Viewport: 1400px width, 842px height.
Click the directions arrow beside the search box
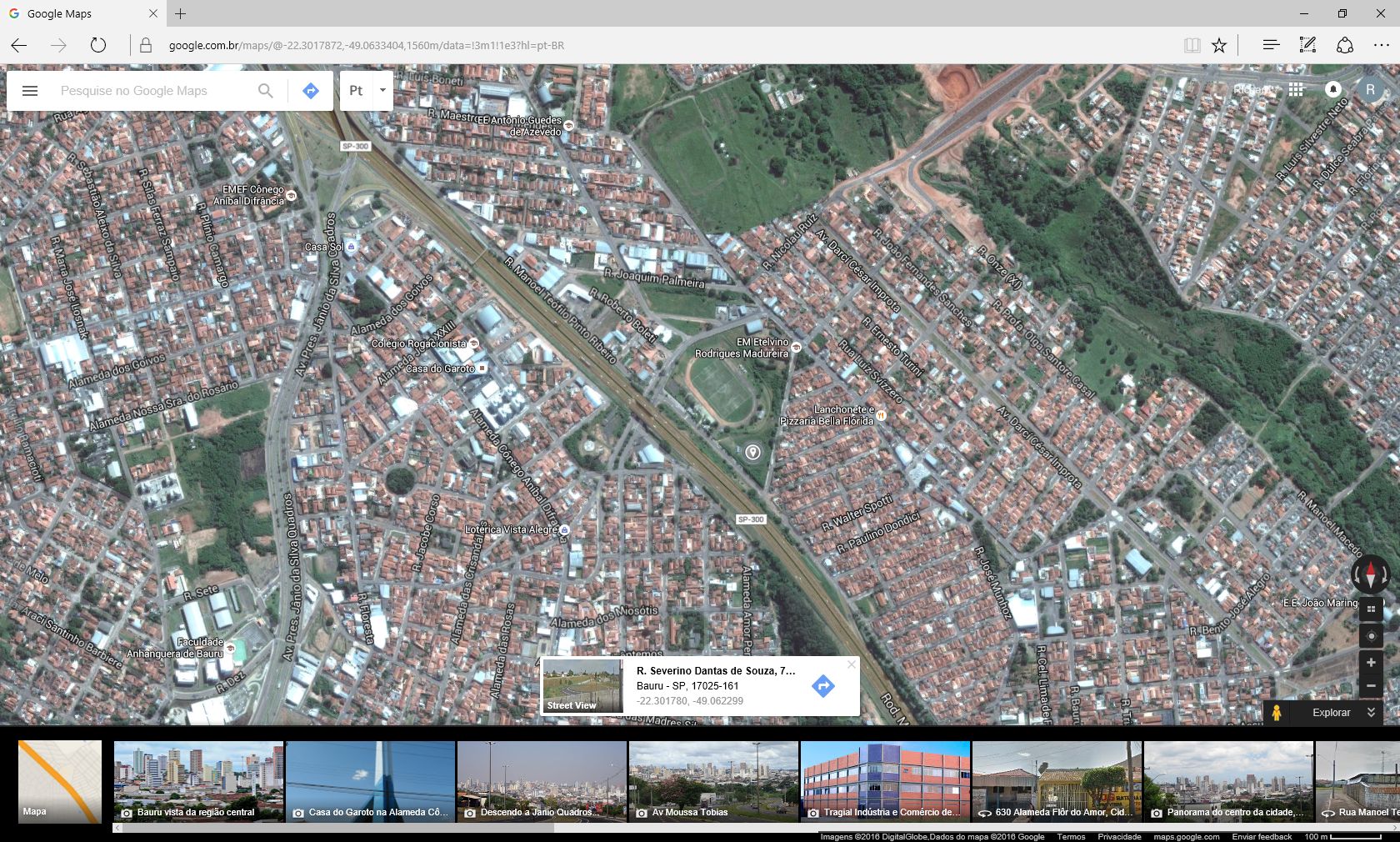click(x=311, y=91)
